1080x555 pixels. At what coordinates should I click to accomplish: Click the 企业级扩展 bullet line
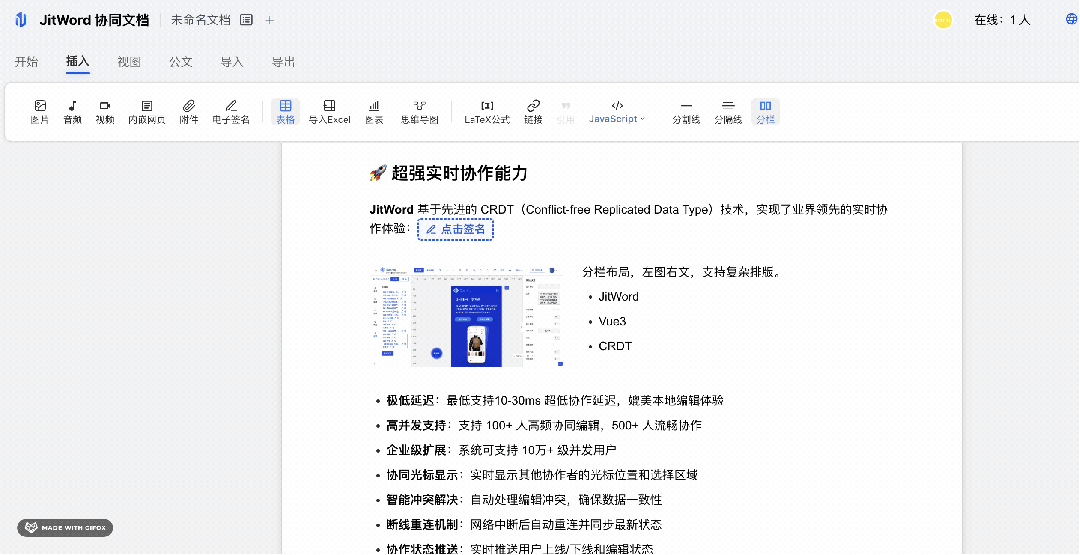[501, 450]
